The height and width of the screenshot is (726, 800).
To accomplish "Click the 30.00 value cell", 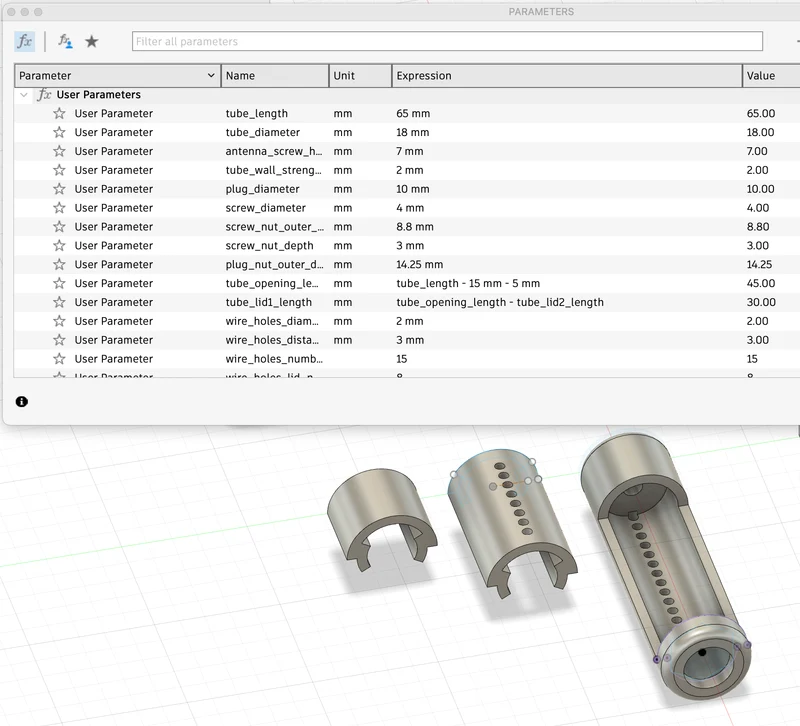I will (x=761, y=302).
